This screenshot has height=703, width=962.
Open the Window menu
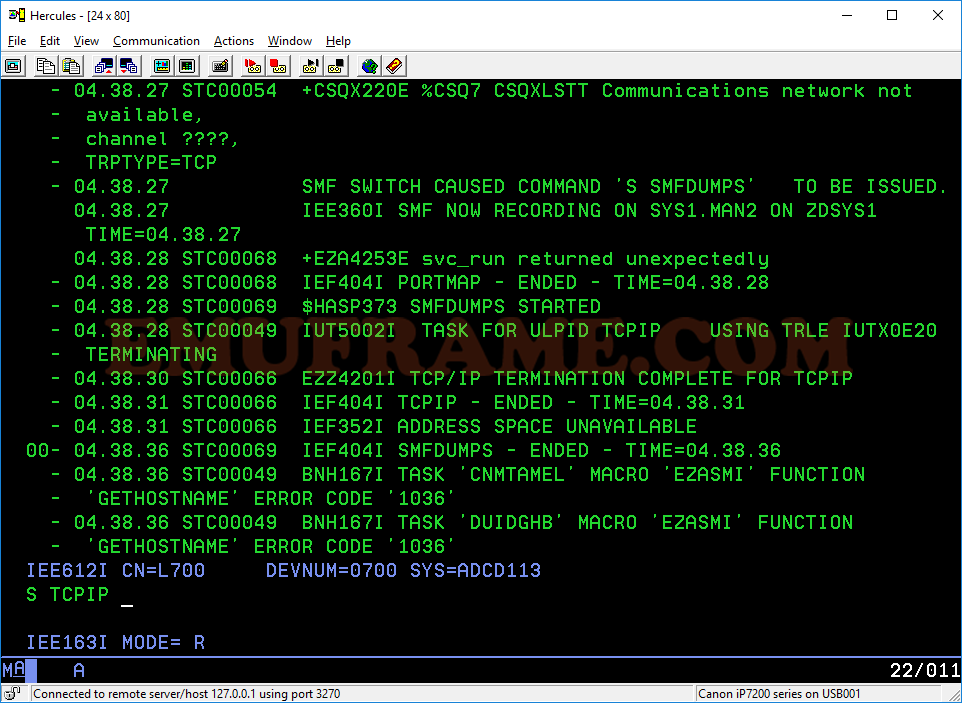[x=289, y=41]
